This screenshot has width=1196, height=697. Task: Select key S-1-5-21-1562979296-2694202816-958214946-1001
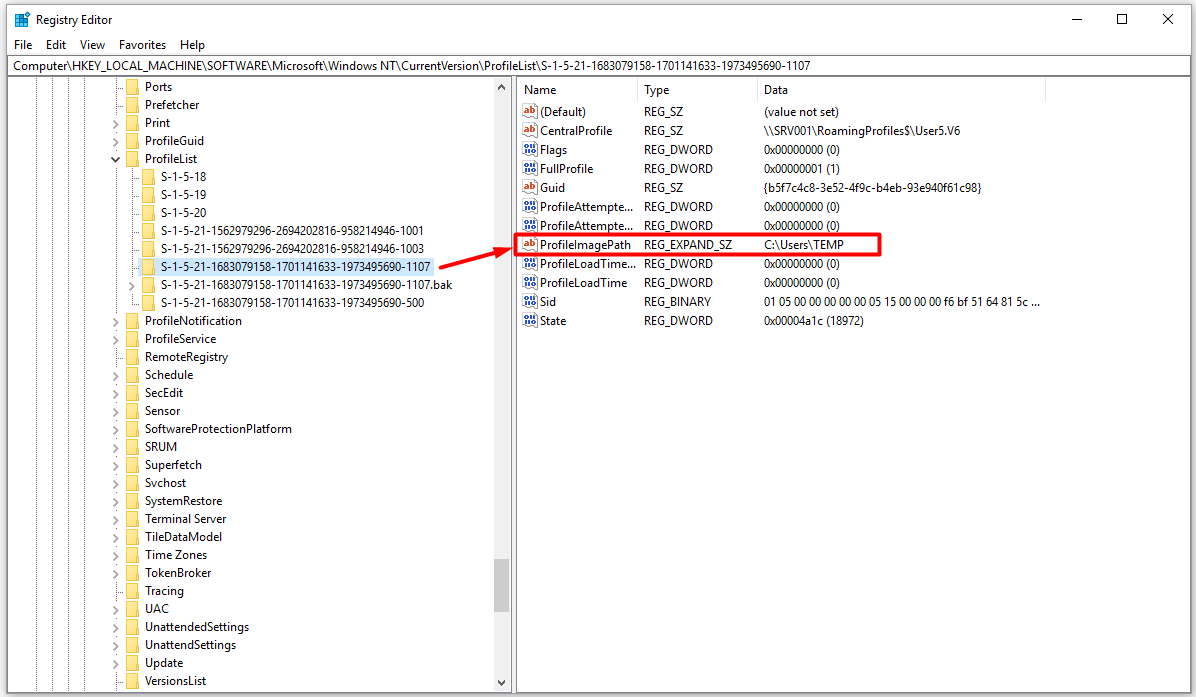(292, 230)
